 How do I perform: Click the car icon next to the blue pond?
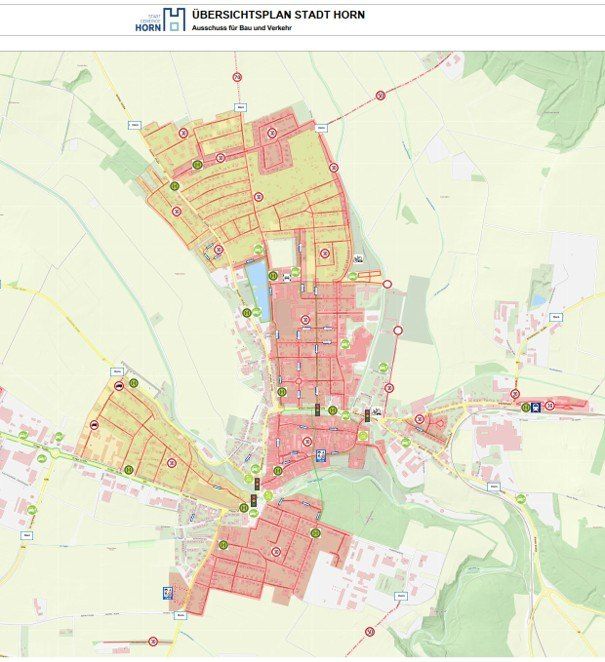tap(288, 277)
